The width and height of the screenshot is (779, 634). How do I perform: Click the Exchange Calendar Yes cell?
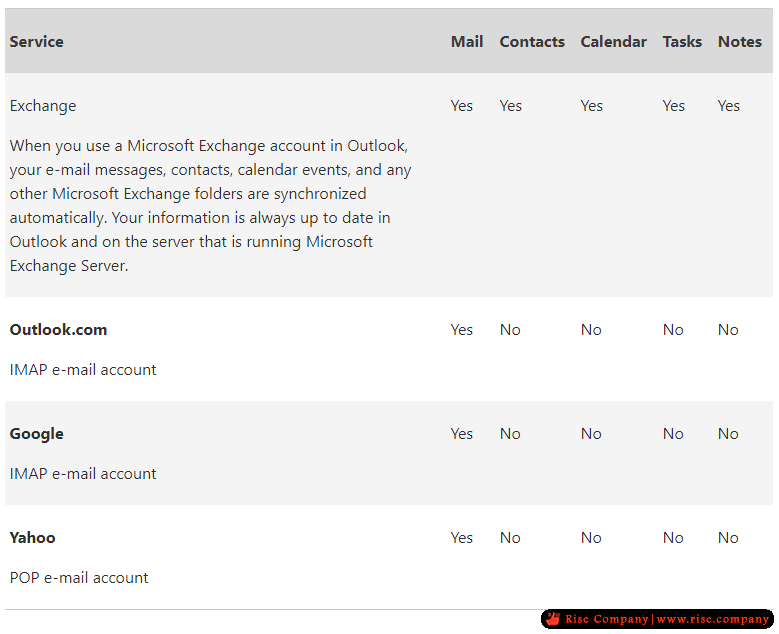point(591,106)
